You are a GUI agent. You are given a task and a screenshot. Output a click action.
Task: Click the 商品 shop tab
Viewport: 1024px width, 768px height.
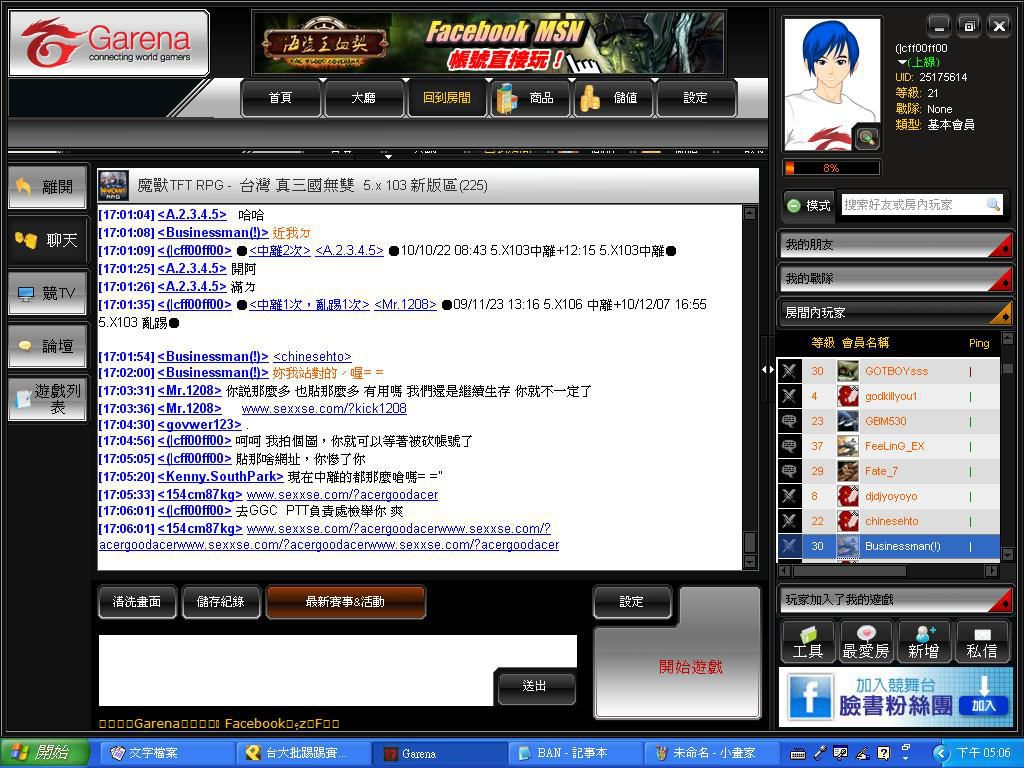coord(530,98)
